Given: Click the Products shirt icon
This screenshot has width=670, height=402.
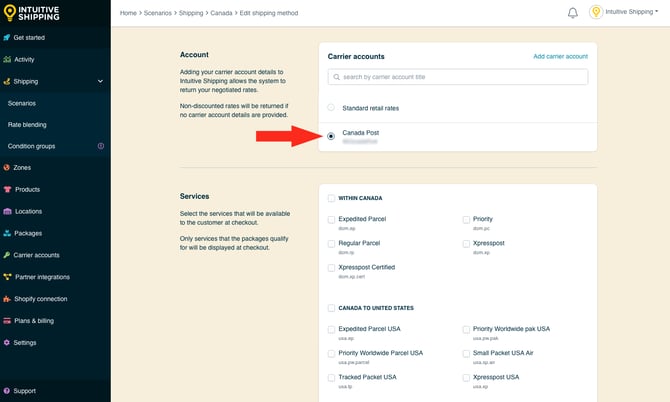Looking at the screenshot, I should (7, 189).
